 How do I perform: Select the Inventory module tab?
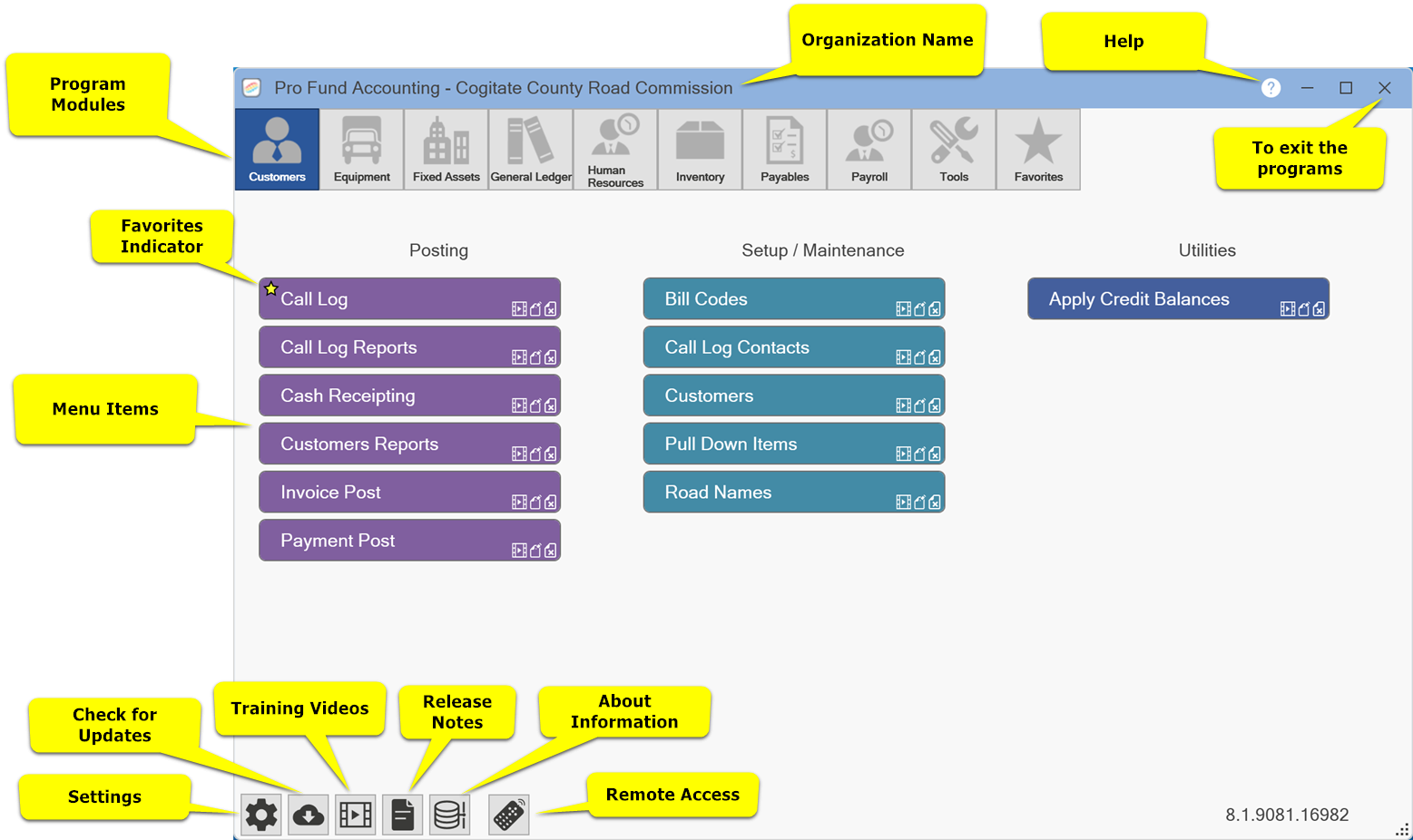pos(700,150)
